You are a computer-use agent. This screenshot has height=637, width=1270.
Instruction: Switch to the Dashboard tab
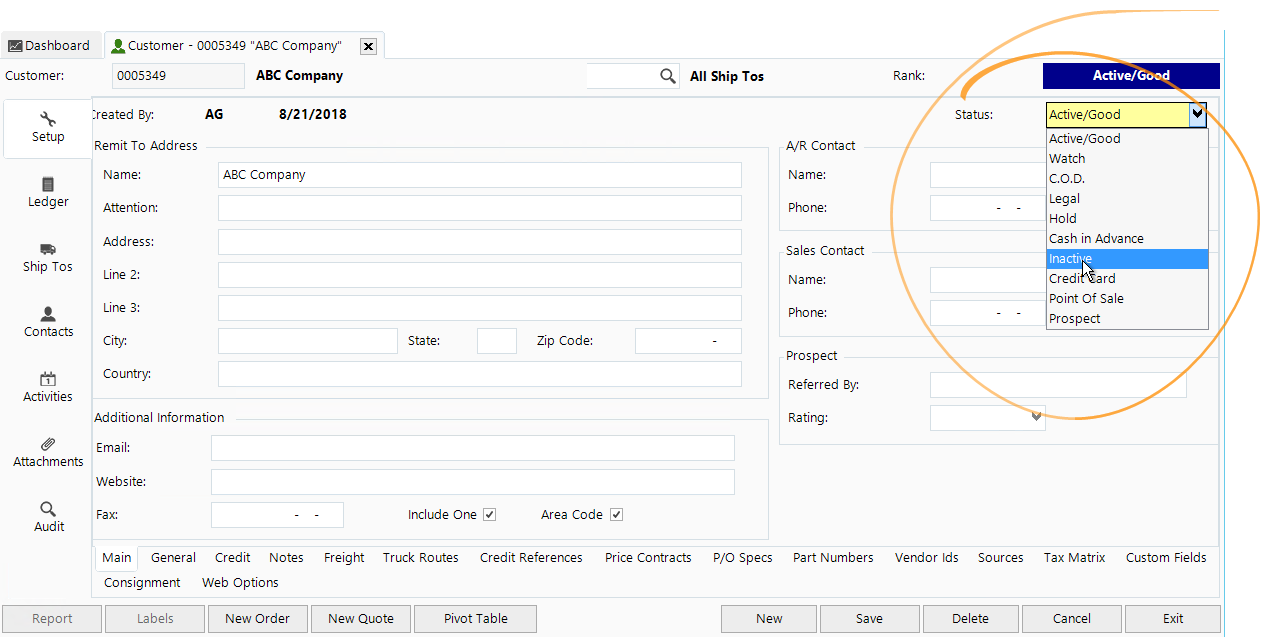(x=49, y=46)
